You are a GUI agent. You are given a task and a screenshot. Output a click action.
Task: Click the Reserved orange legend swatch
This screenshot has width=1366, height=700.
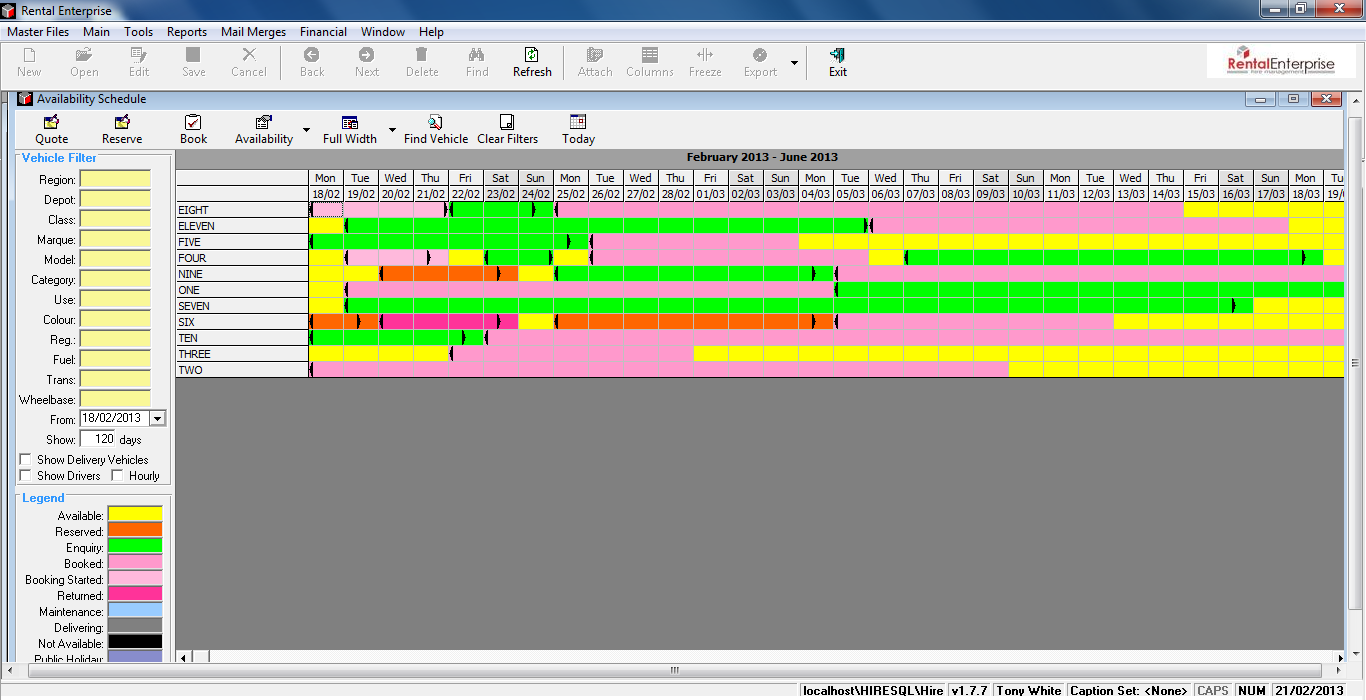[x=135, y=531]
